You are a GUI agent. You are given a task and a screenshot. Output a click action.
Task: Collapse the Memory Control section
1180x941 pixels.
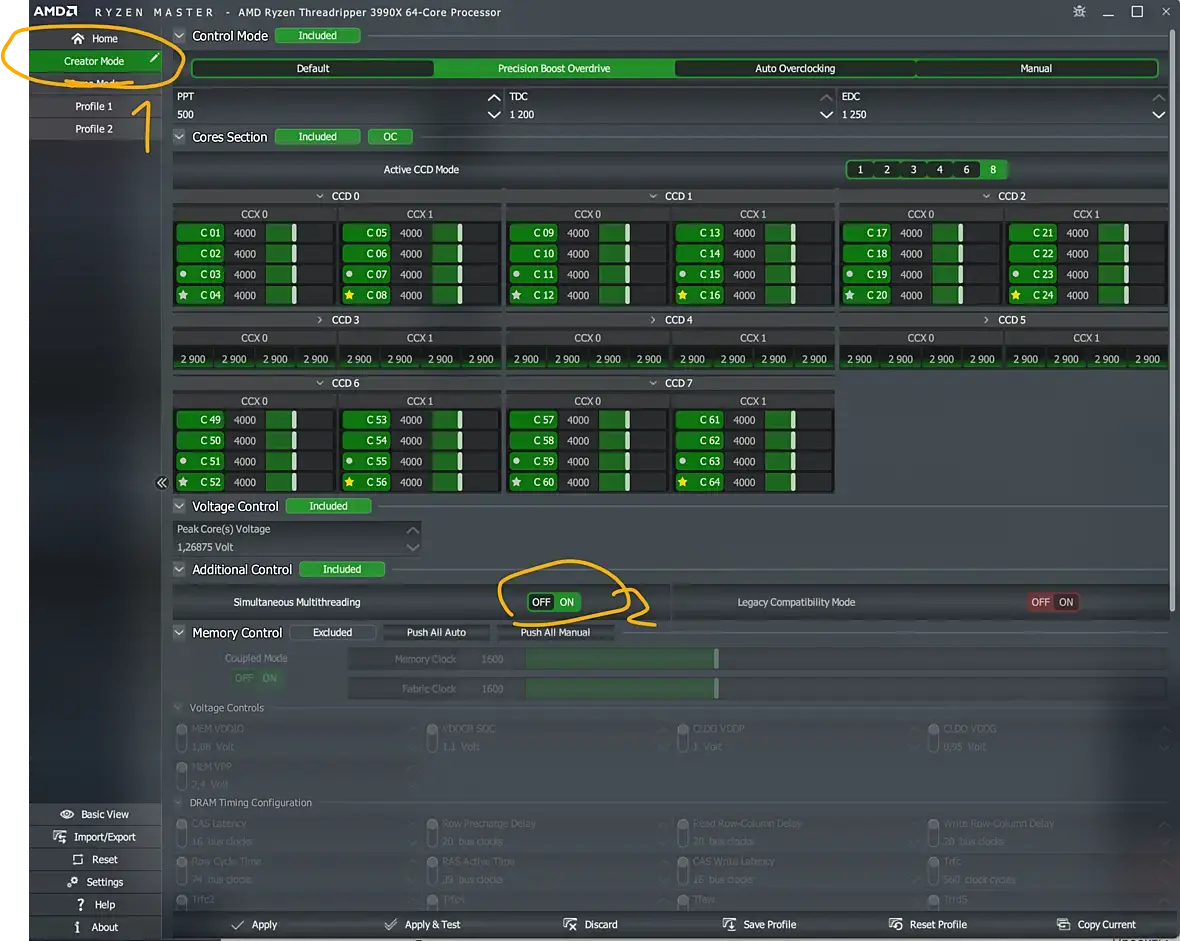179,632
